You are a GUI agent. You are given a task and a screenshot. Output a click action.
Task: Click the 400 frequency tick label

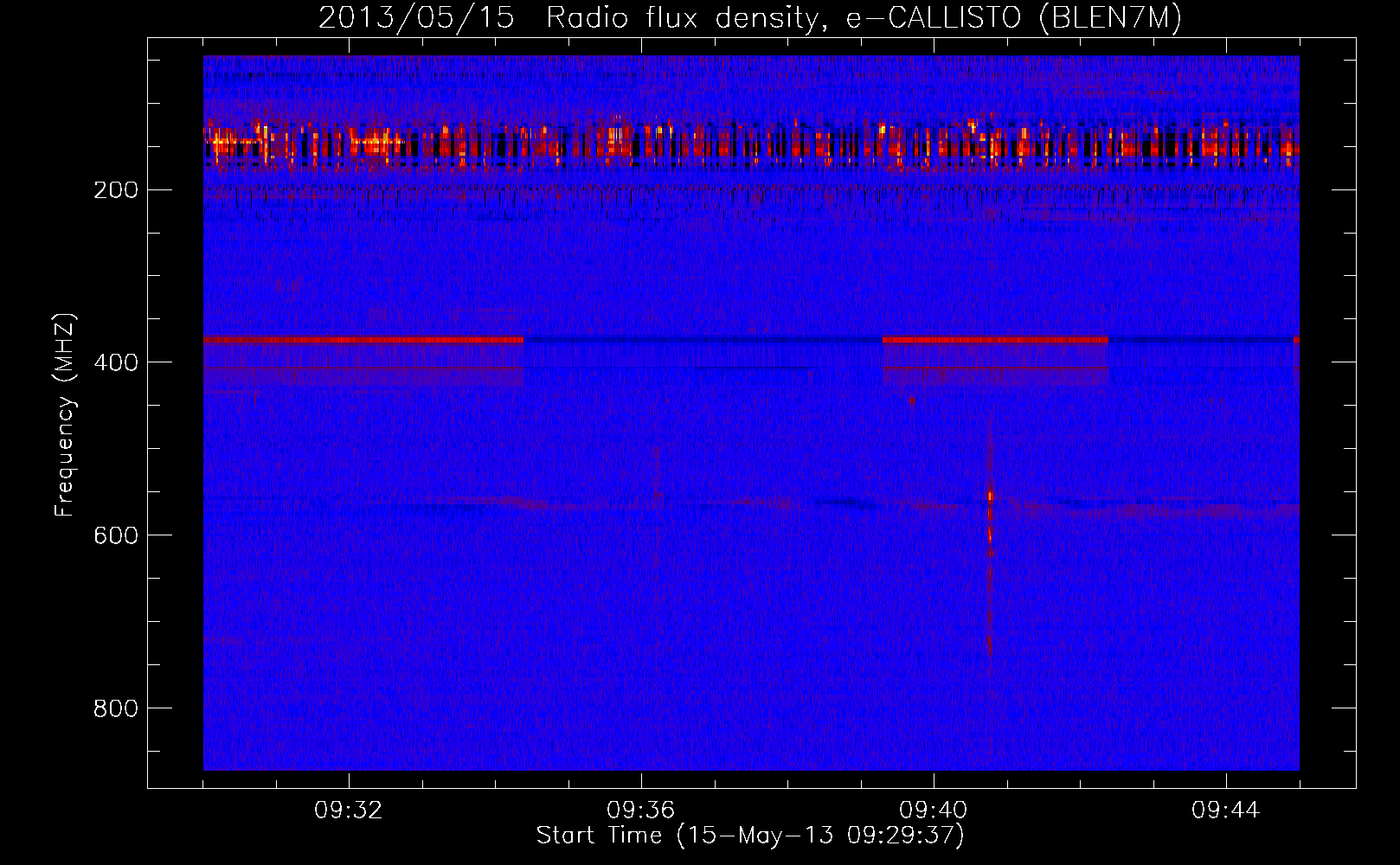click(x=115, y=362)
